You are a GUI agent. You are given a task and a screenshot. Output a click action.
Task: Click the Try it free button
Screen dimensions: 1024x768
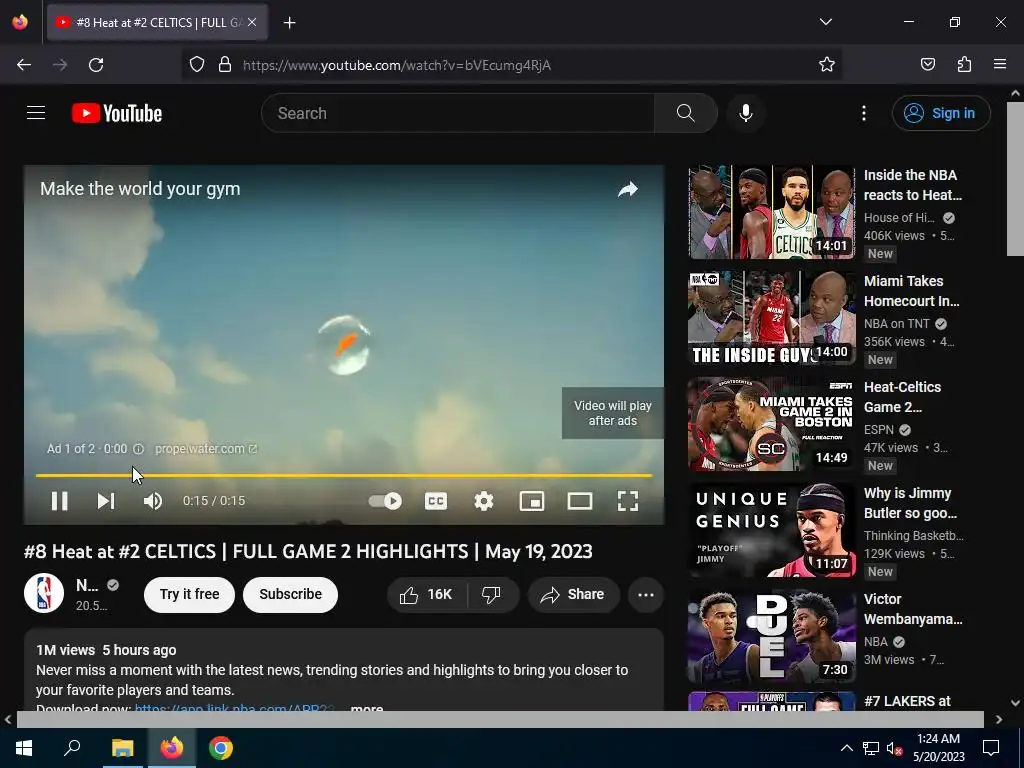[189, 594]
